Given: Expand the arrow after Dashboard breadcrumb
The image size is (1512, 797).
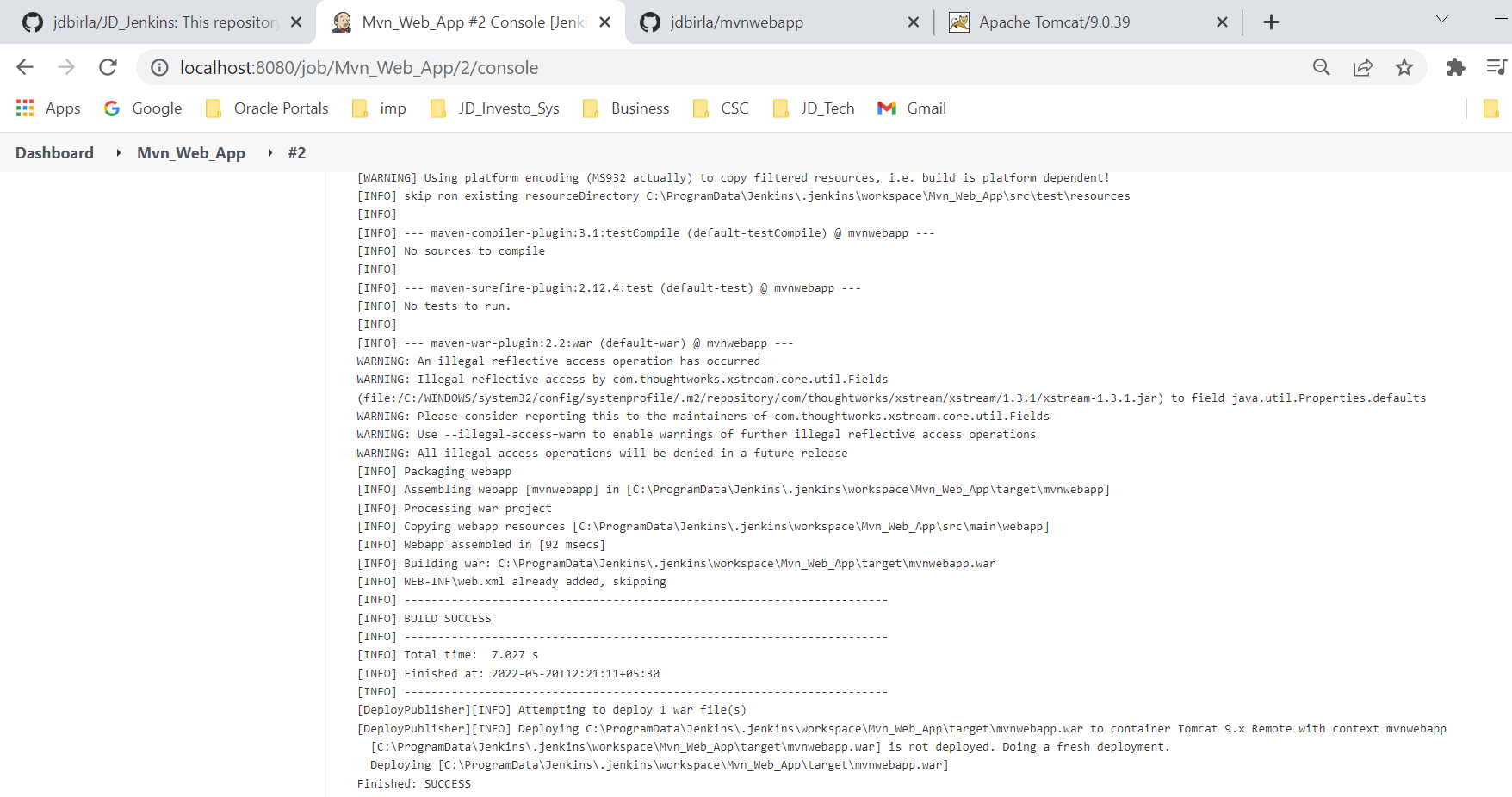Looking at the screenshot, I should pyautogui.click(x=118, y=153).
